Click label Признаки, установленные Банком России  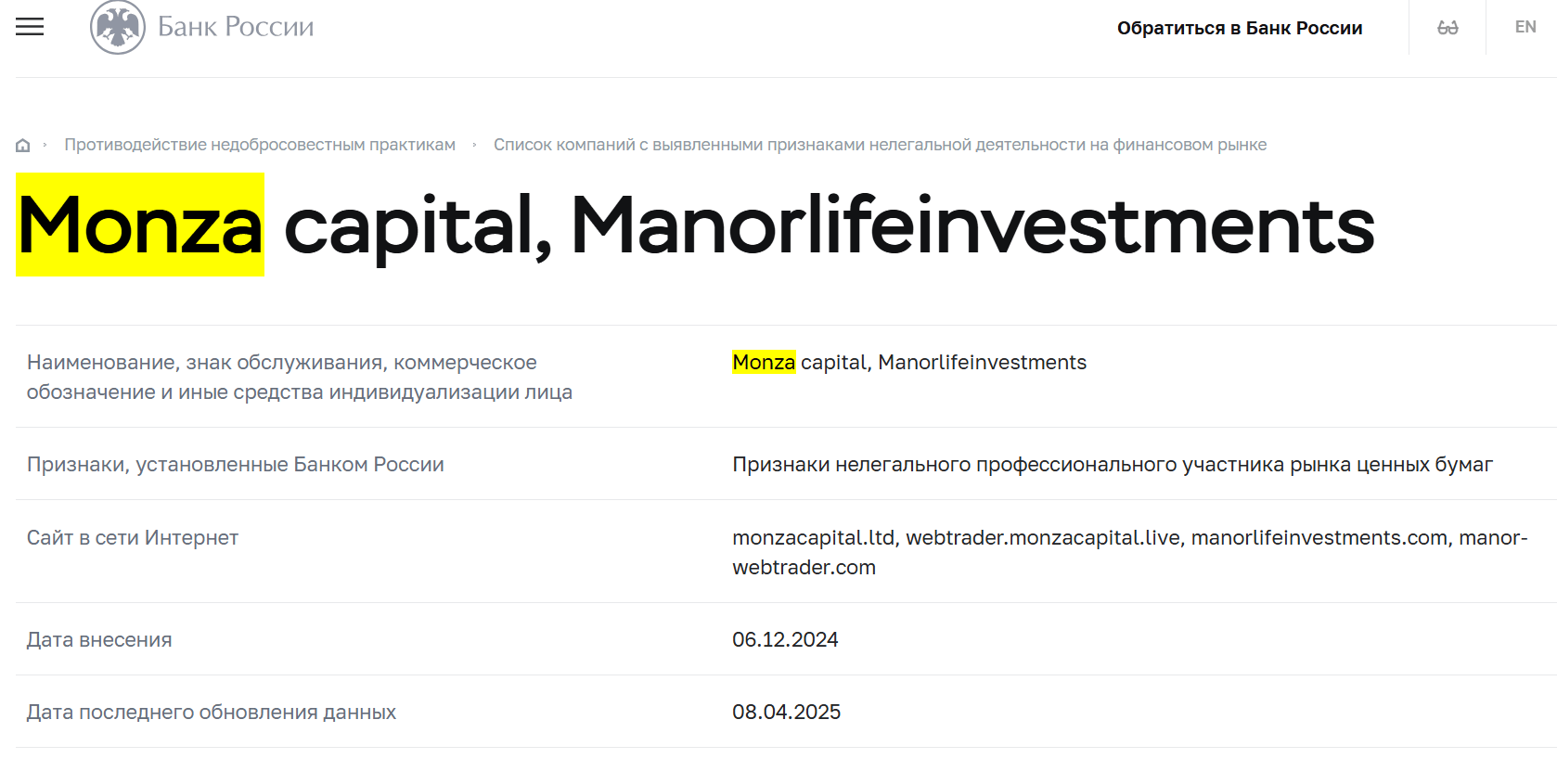coord(236,464)
